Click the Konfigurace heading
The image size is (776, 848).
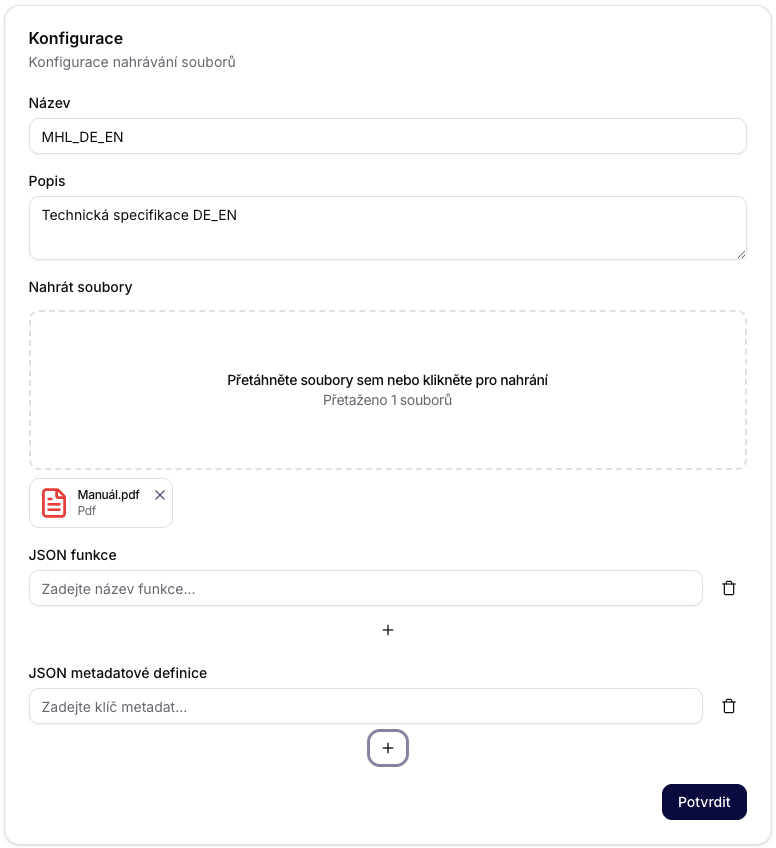click(x=76, y=38)
